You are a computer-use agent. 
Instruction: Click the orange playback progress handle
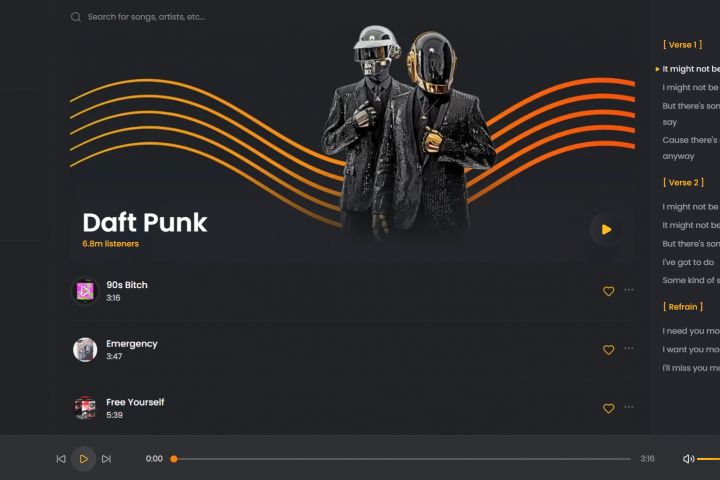[174, 459]
